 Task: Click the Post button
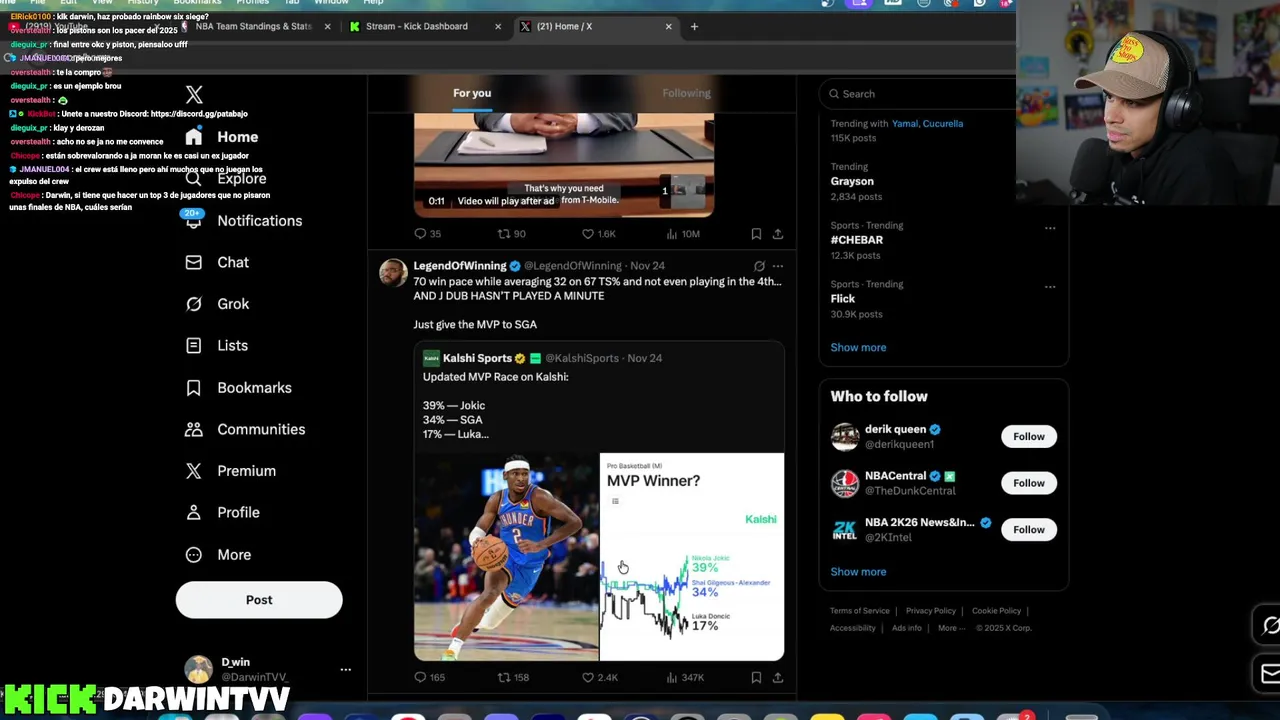259,600
